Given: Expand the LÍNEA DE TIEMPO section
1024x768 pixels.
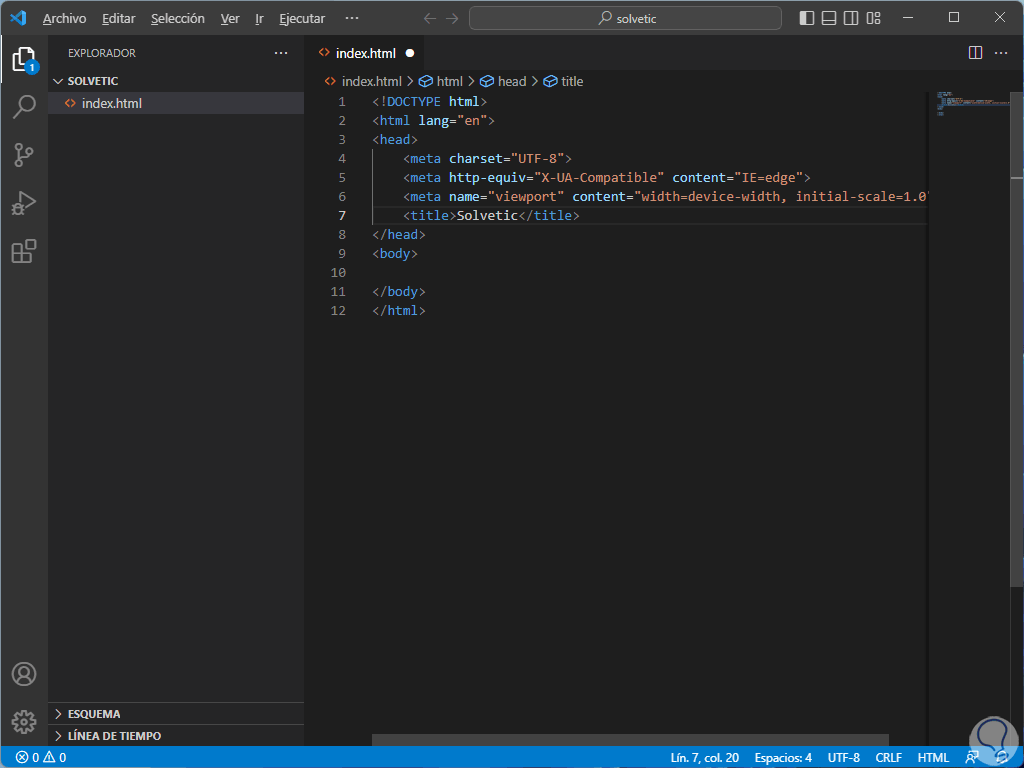Looking at the screenshot, I should click(x=114, y=736).
